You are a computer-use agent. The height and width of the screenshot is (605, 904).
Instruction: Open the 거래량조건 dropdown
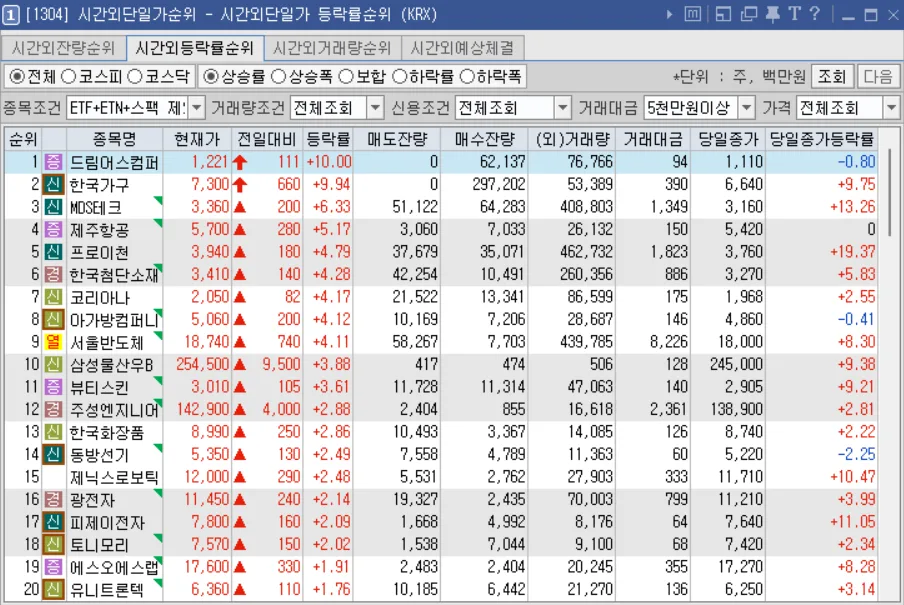pyautogui.click(x=375, y=108)
